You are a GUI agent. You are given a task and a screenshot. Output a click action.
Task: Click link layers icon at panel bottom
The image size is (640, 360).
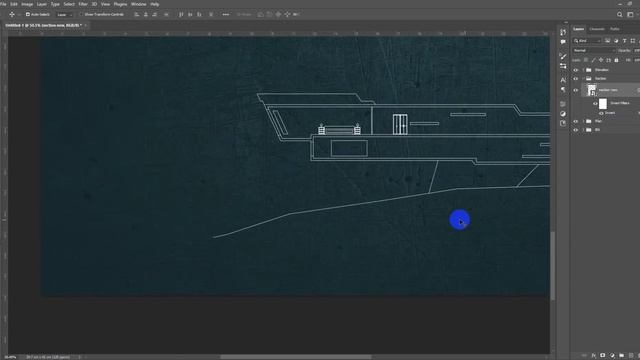pos(584,356)
